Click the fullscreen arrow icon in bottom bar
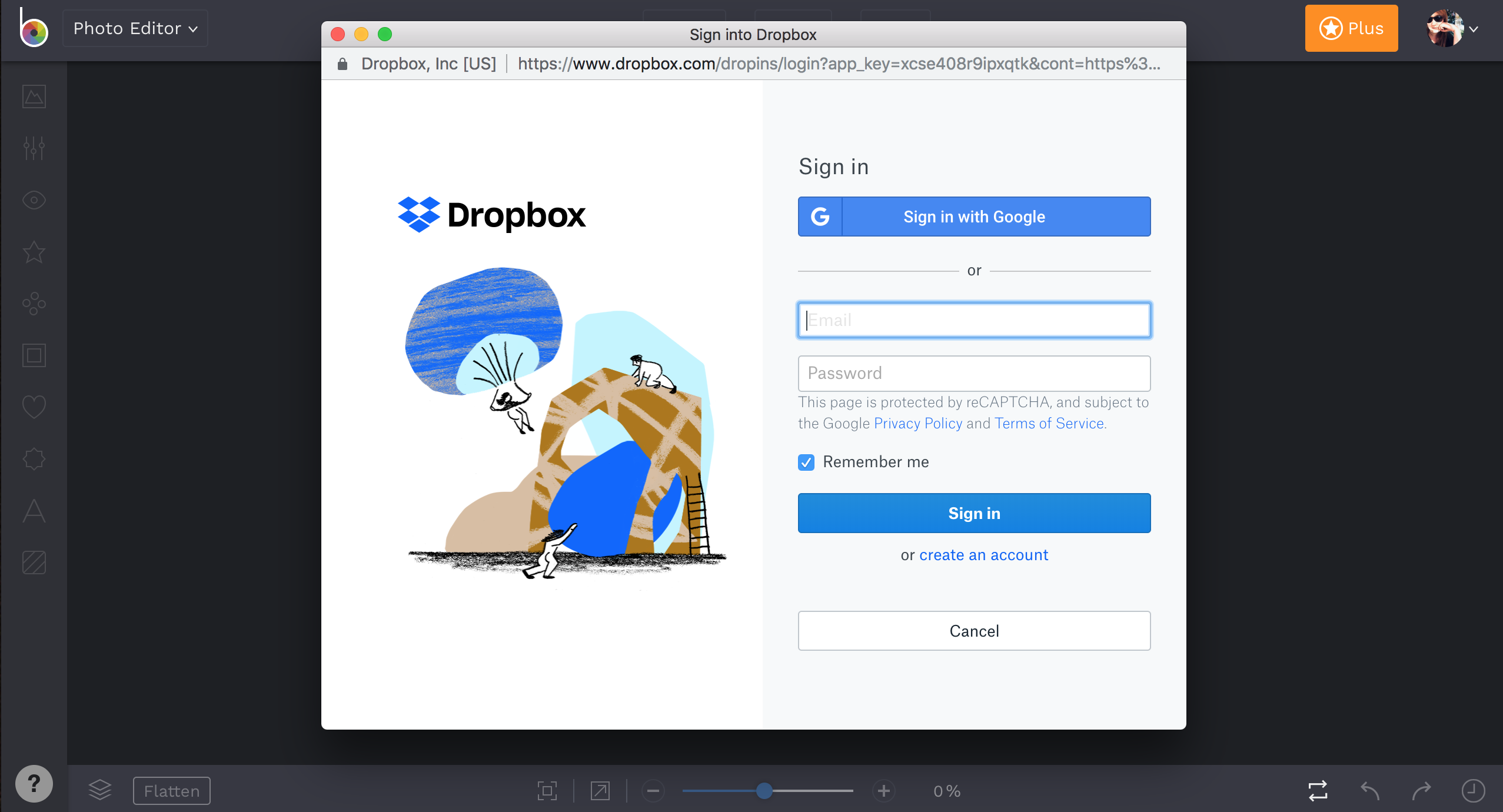This screenshot has width=1503, height=812. [600, 791]
